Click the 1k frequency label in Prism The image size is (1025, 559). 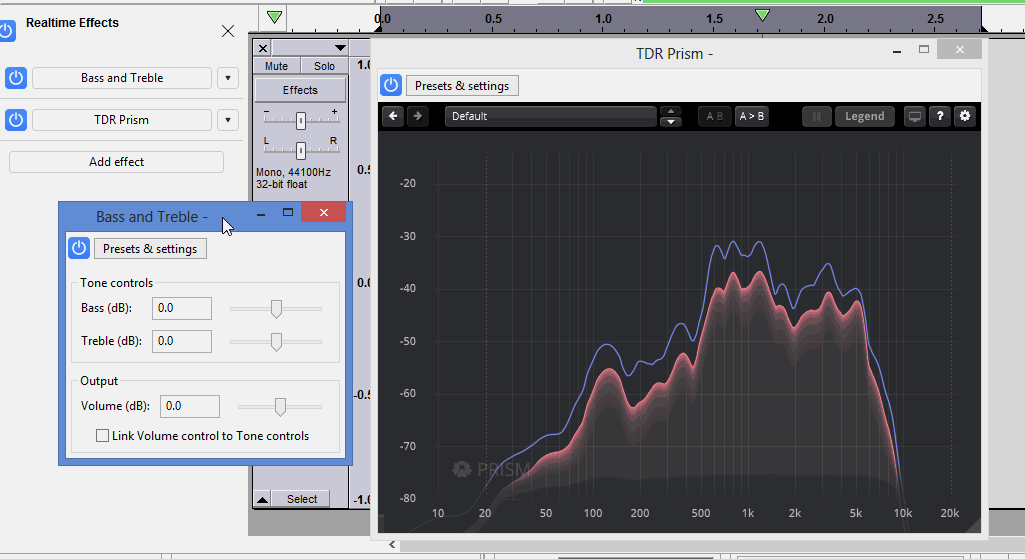(x=747, y=513)
